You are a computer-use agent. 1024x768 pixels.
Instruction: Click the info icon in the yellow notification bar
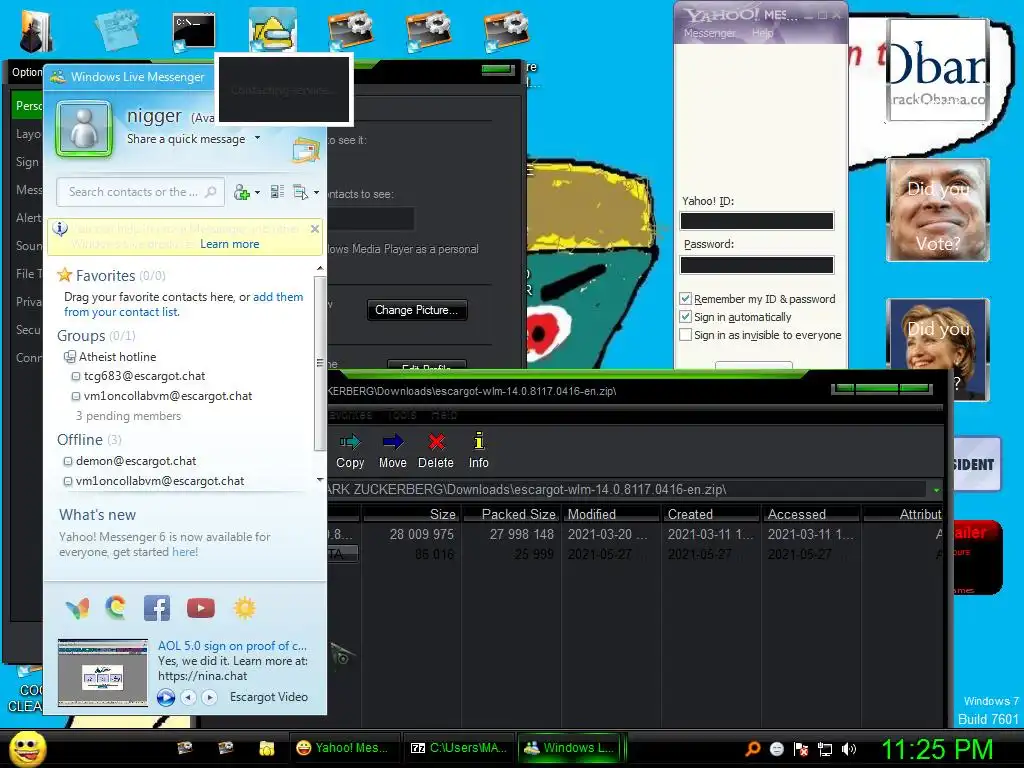point(60,229)
